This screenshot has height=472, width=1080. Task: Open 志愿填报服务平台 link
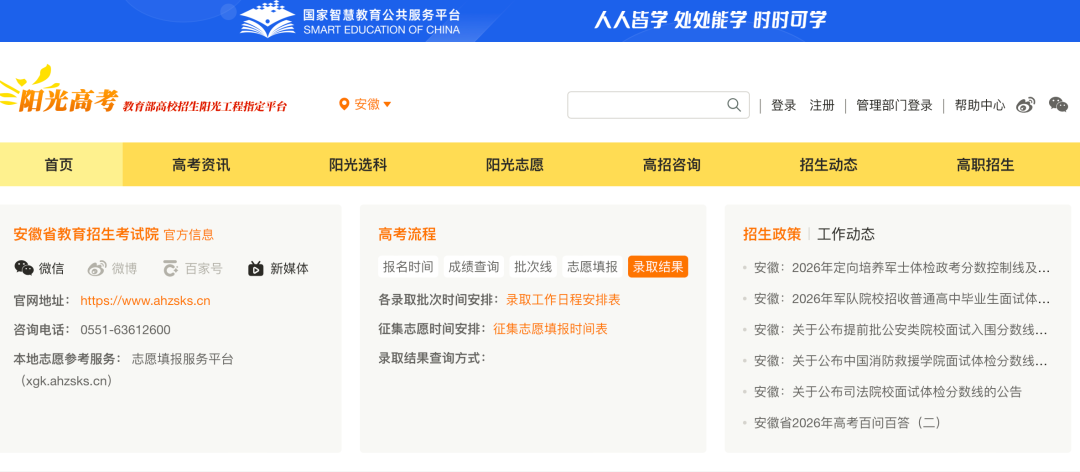pos(183,359)
